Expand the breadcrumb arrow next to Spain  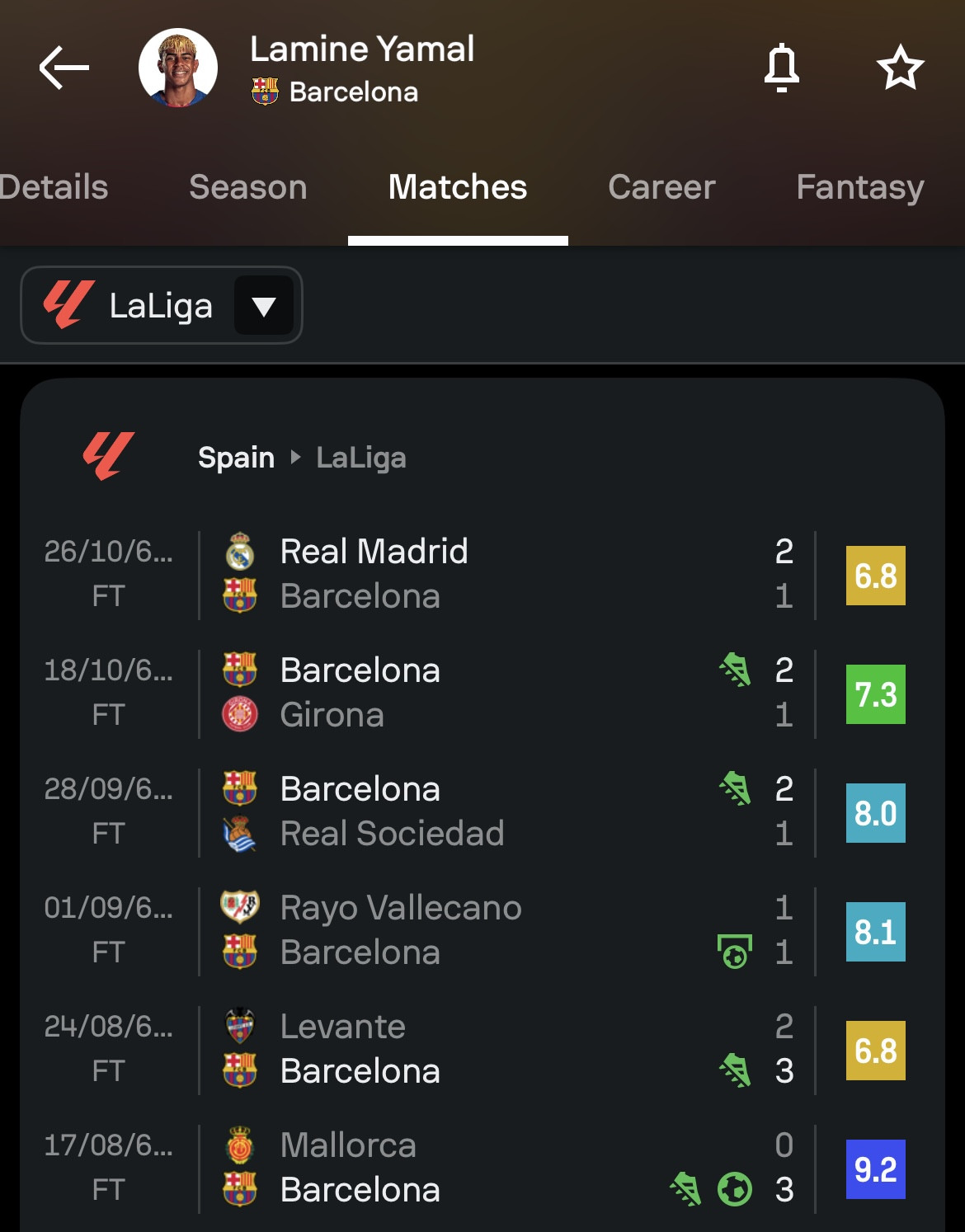(x=296, y=457)
